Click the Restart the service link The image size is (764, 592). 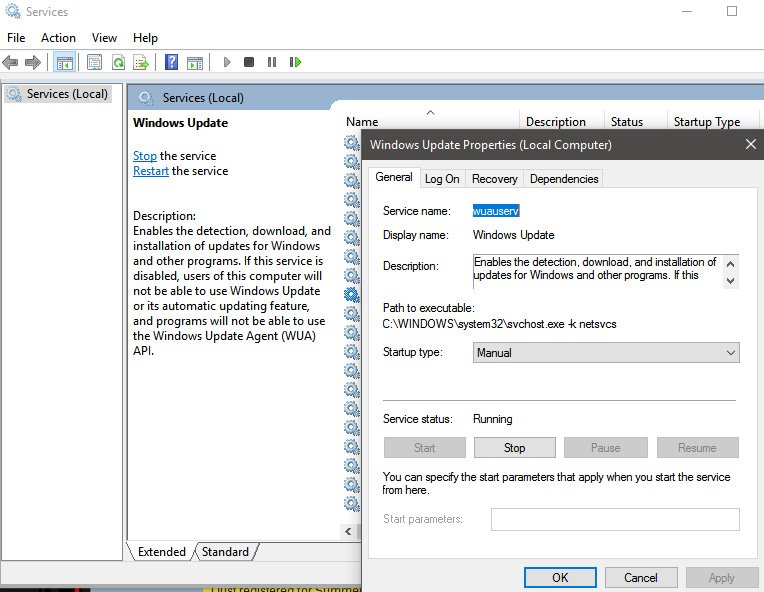point(151,171)
